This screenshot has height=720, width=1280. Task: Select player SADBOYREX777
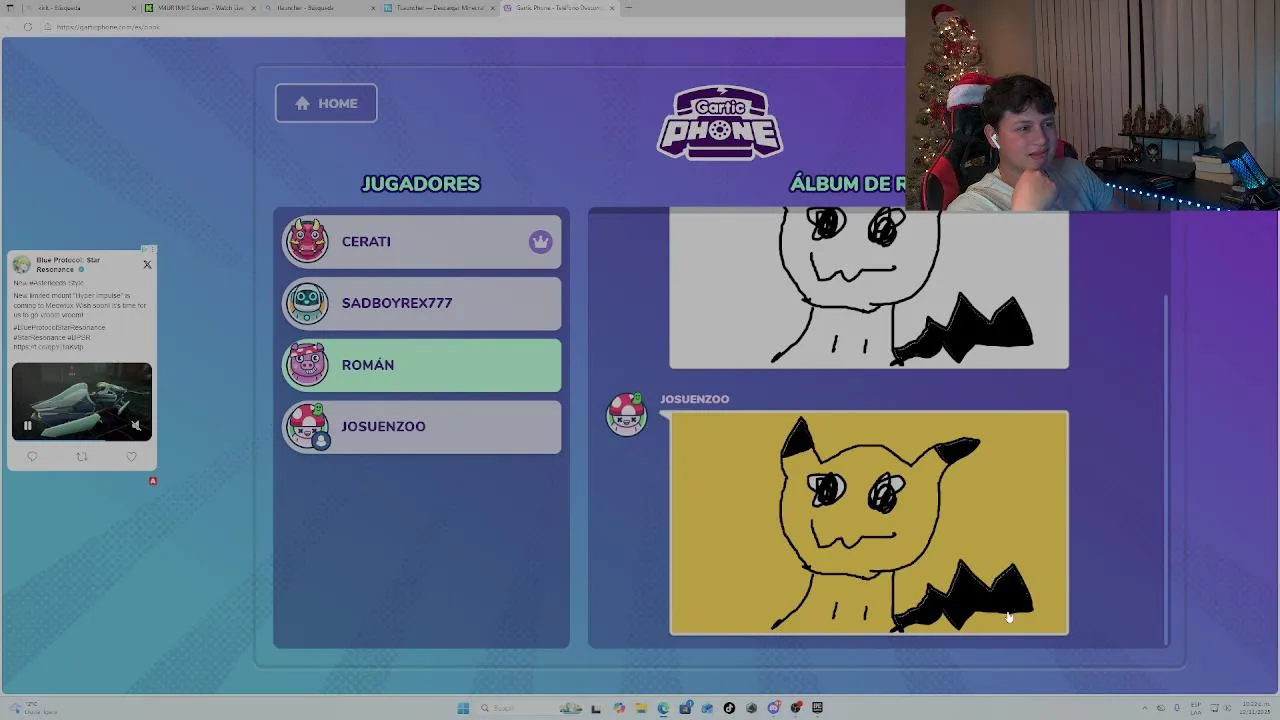click(421, 303)
